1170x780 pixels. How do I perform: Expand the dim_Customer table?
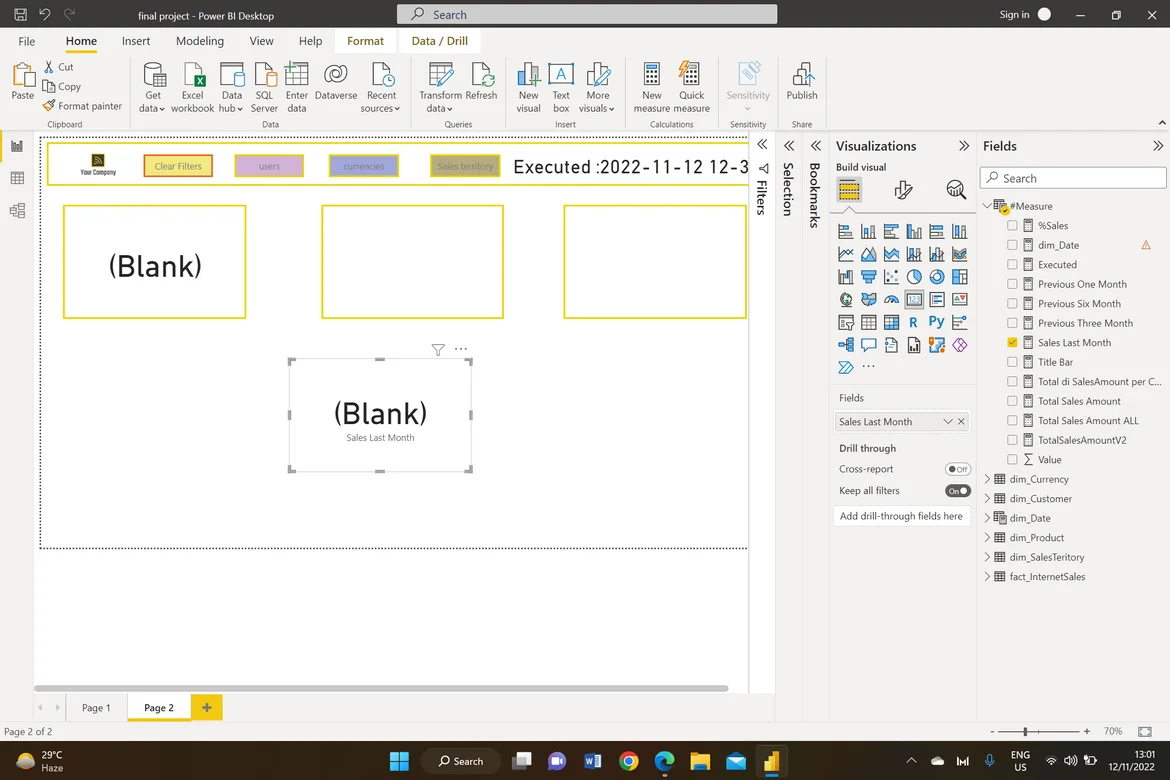pos(988,499)
